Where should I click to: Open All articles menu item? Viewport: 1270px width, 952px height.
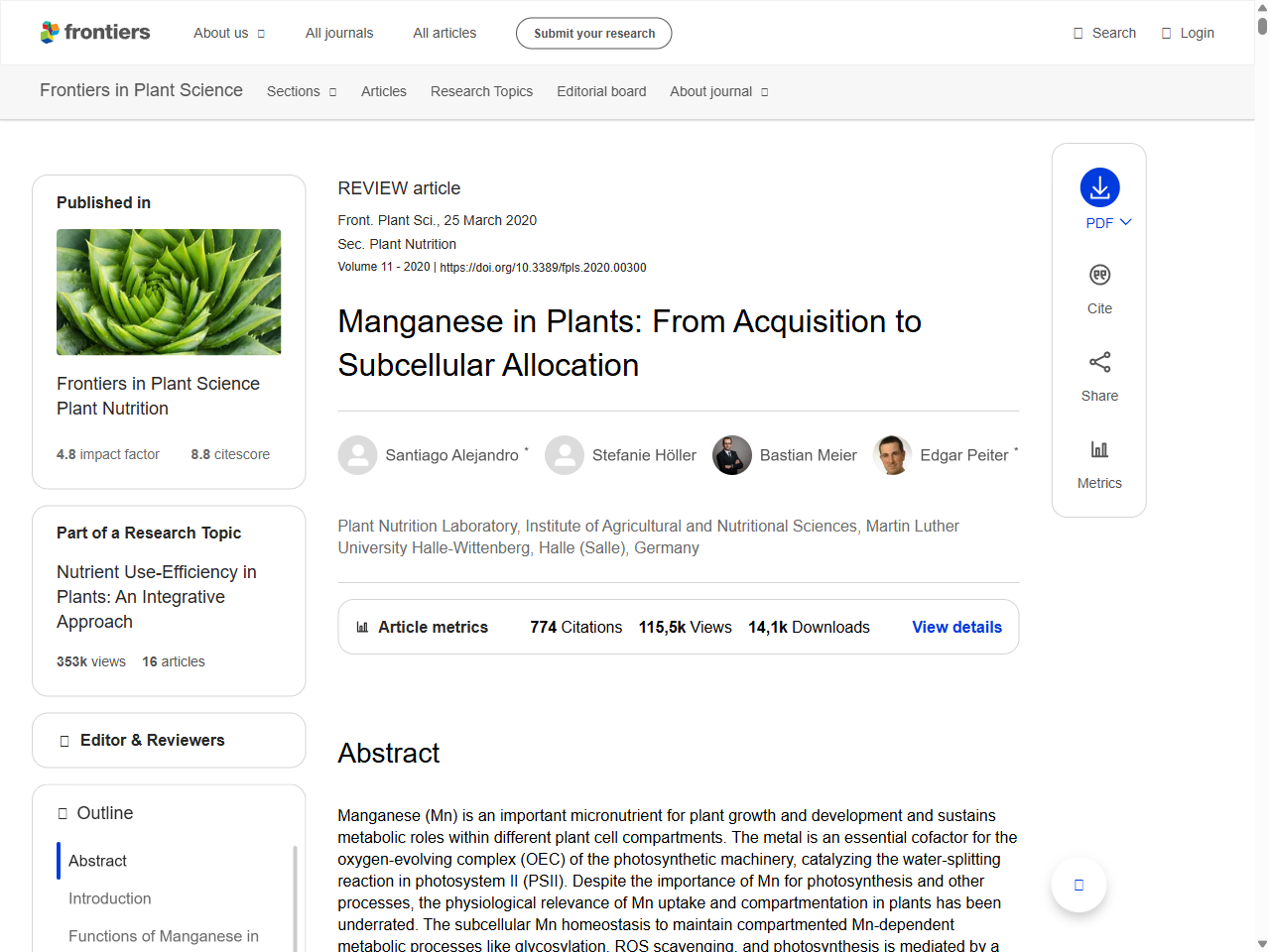[x=444, y=33]
